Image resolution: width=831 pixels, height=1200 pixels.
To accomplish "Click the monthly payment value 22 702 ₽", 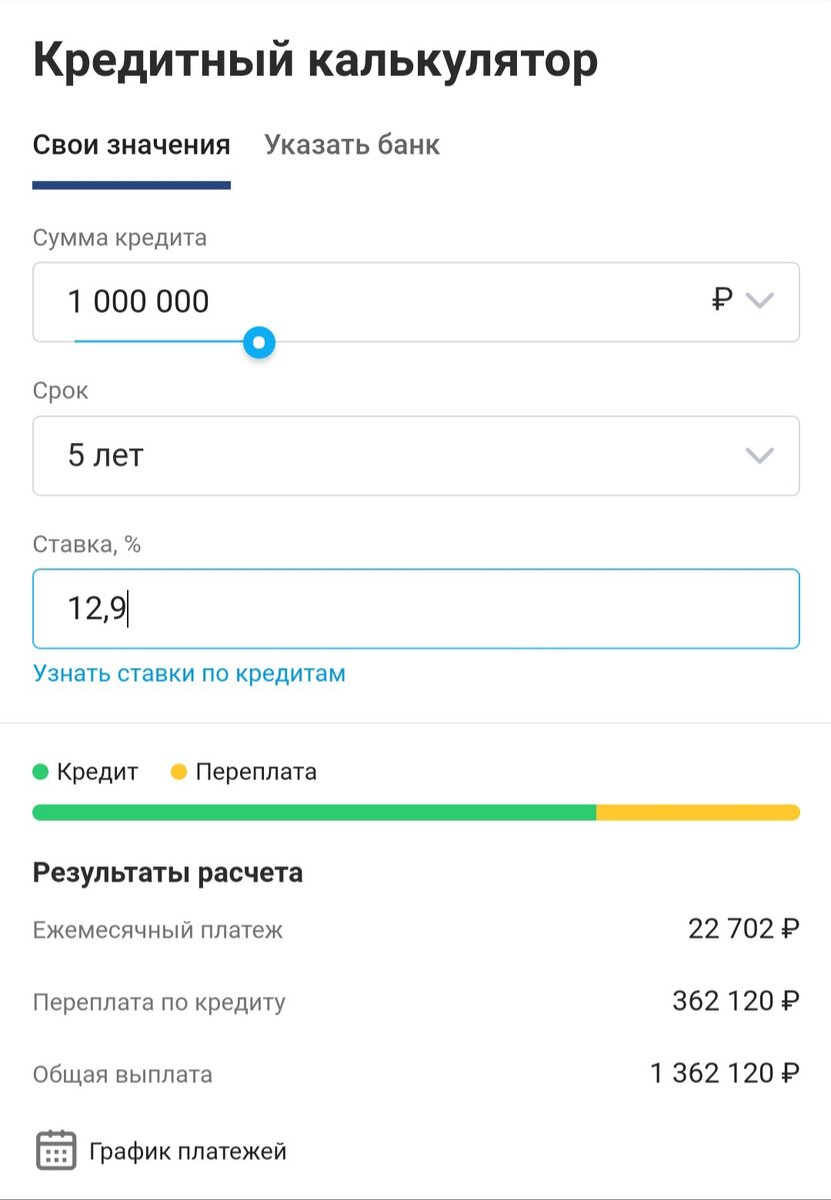I will 742,927.
